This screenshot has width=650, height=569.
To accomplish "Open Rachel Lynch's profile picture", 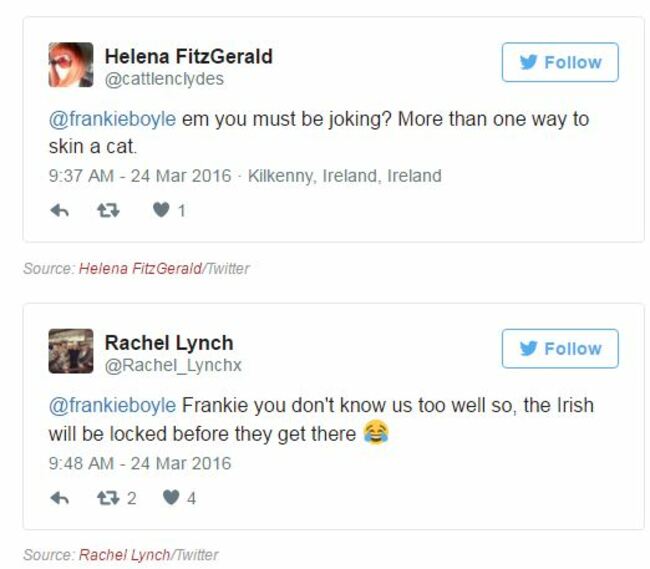I will 71,351.
